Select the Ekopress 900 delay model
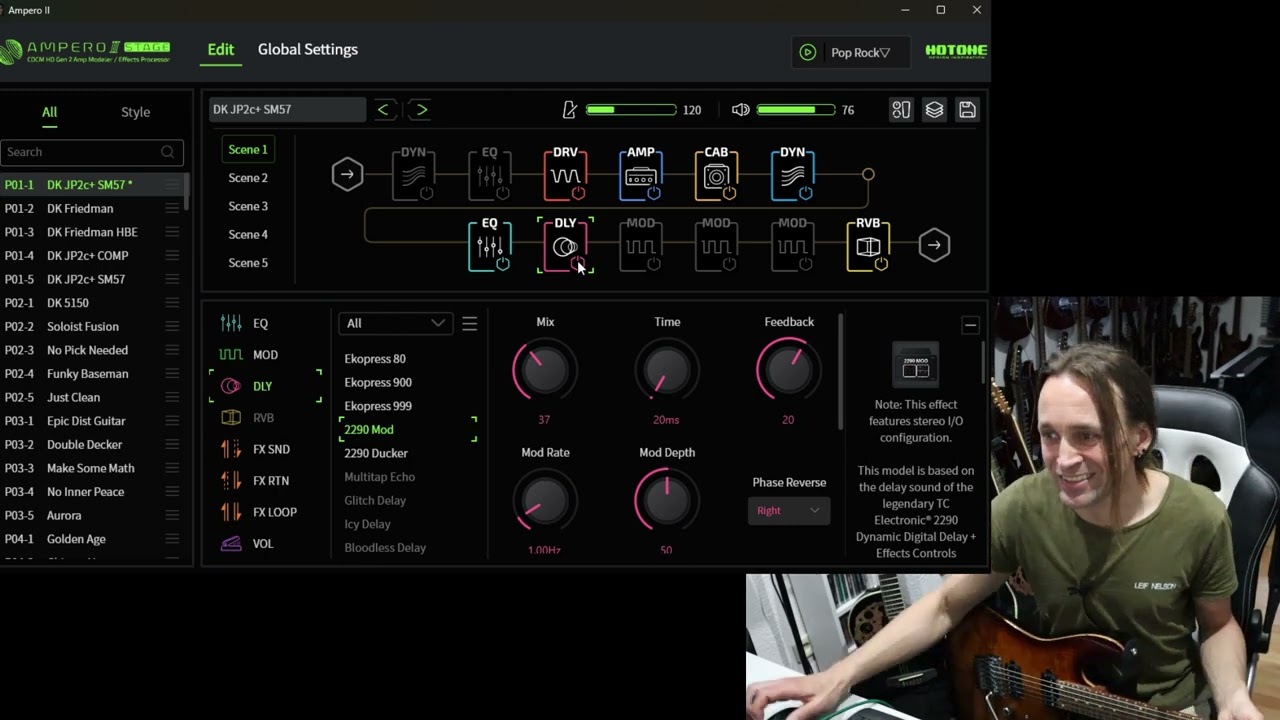 pyautogui.click(x=378, y=382)
